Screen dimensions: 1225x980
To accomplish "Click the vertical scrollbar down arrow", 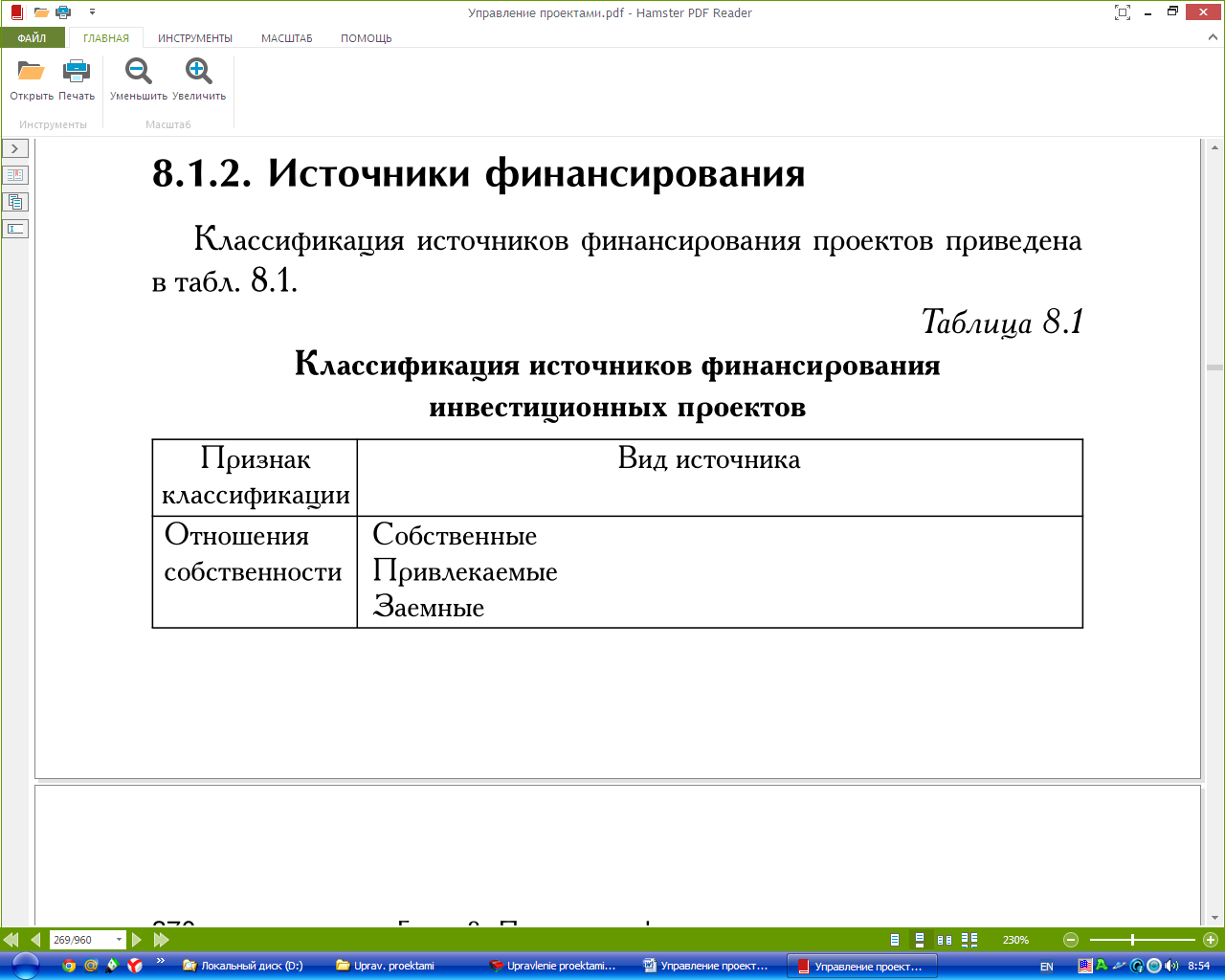I will tap(1214, 918).
